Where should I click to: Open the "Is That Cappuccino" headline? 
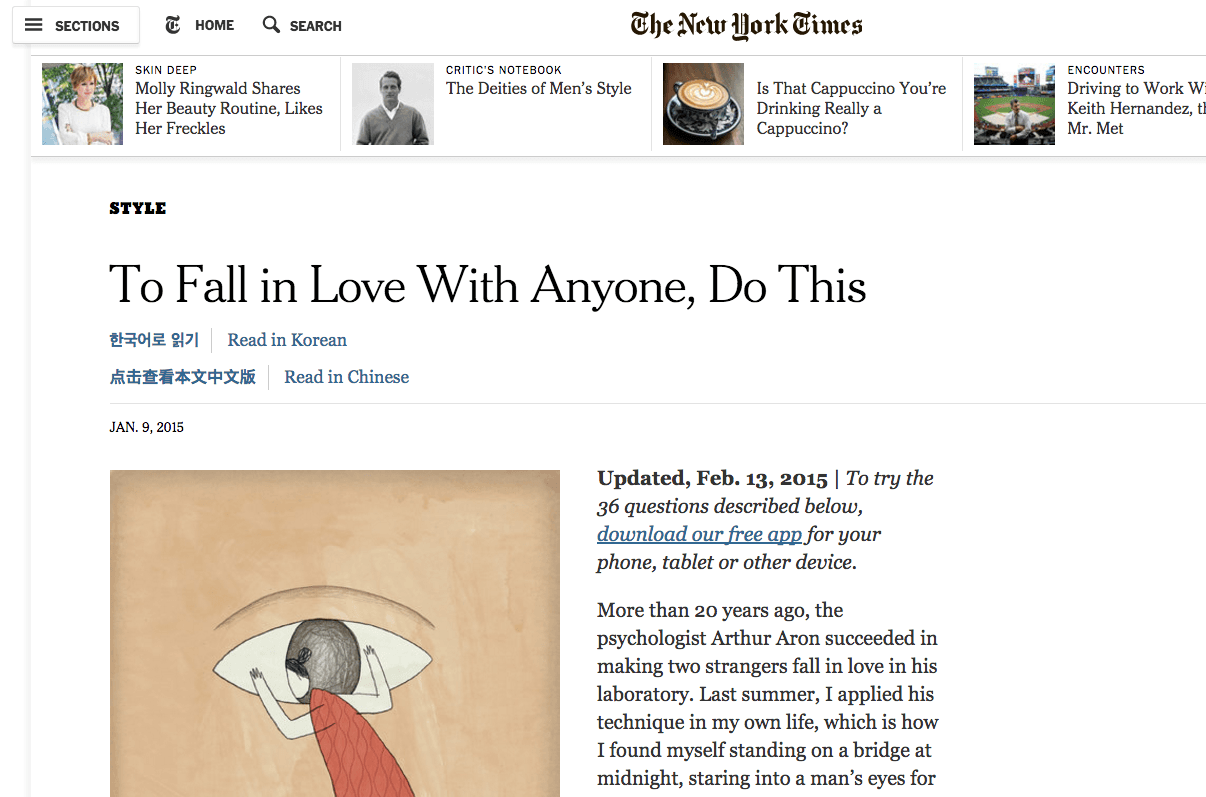(x=851, y=108)
